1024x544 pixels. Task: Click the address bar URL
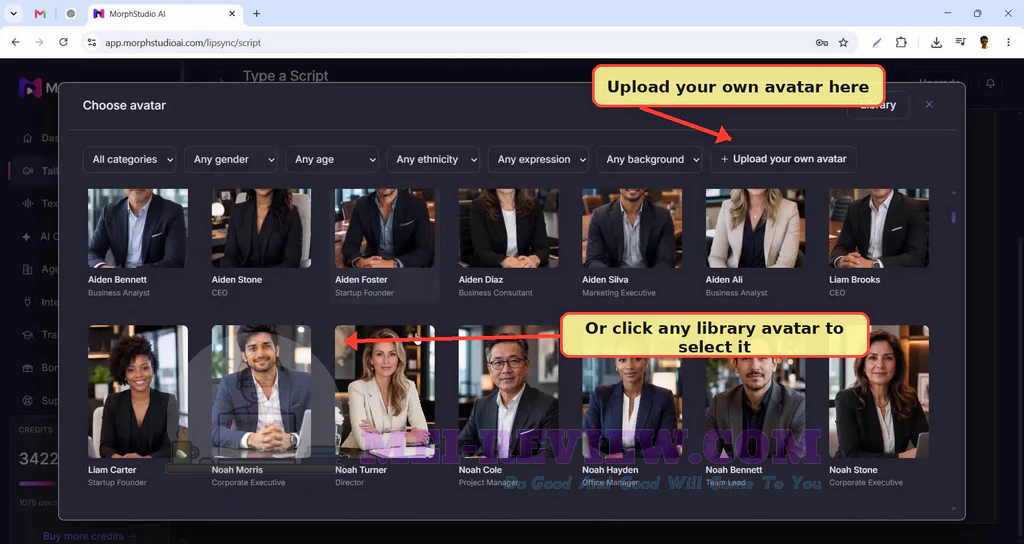pyautogui.click(x=183, y=42)
